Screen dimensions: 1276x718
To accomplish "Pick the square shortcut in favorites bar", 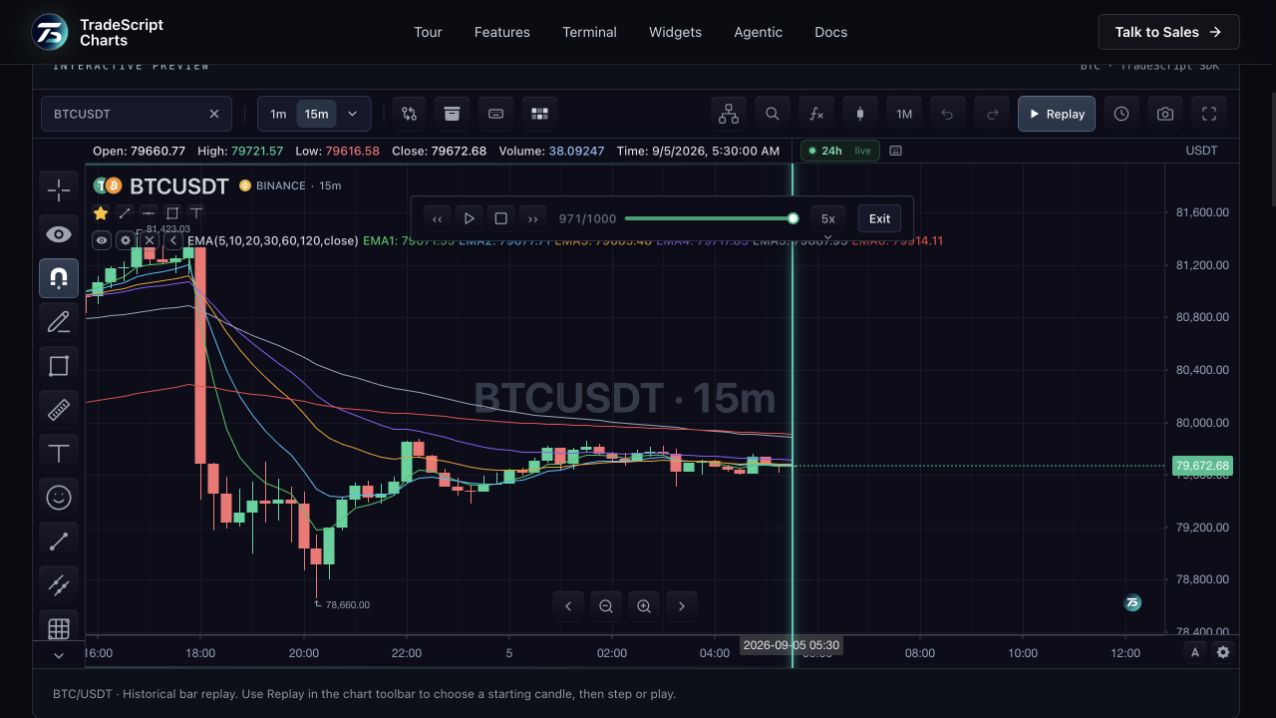I will [172, 213].
